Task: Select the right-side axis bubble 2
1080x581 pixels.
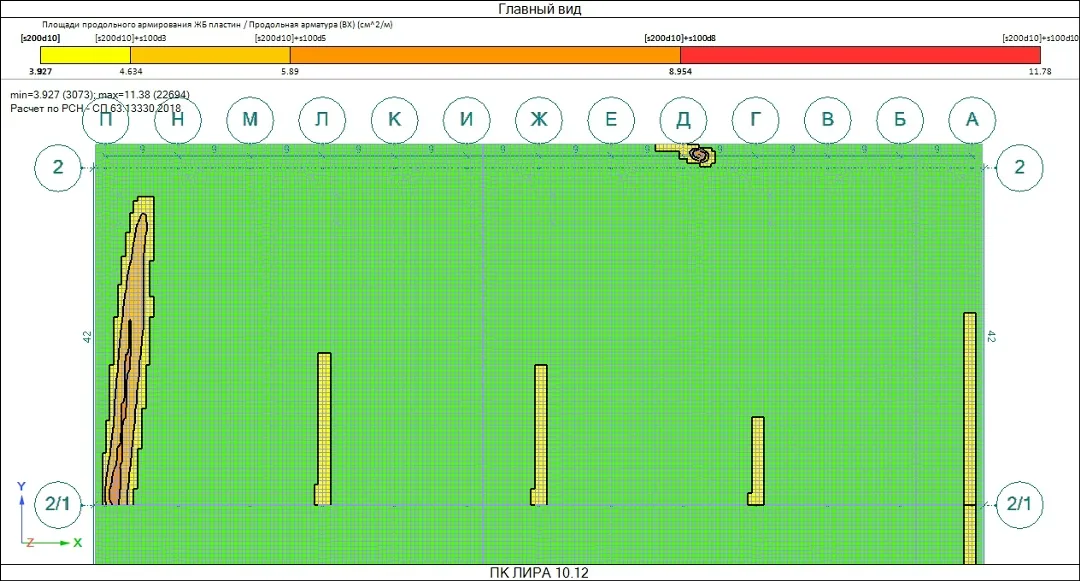Action: [x=1019, y=167]
